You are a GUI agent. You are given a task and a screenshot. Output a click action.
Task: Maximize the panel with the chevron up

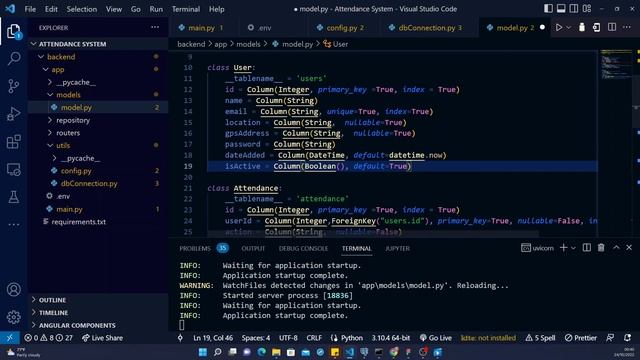click(616, 248)
